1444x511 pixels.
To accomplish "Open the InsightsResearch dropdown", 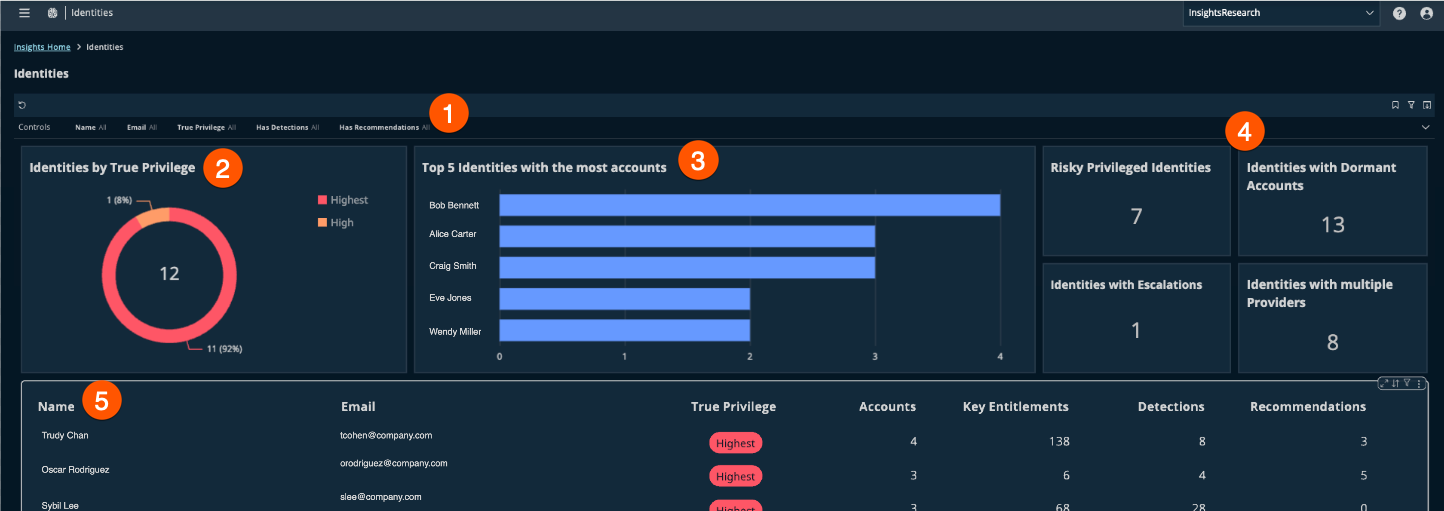I will (x=1281, y=13).
